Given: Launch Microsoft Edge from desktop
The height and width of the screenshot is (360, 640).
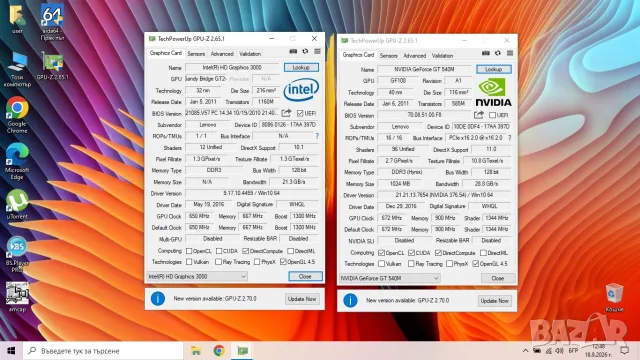Looking at the screenshot, I should (17, 162).
